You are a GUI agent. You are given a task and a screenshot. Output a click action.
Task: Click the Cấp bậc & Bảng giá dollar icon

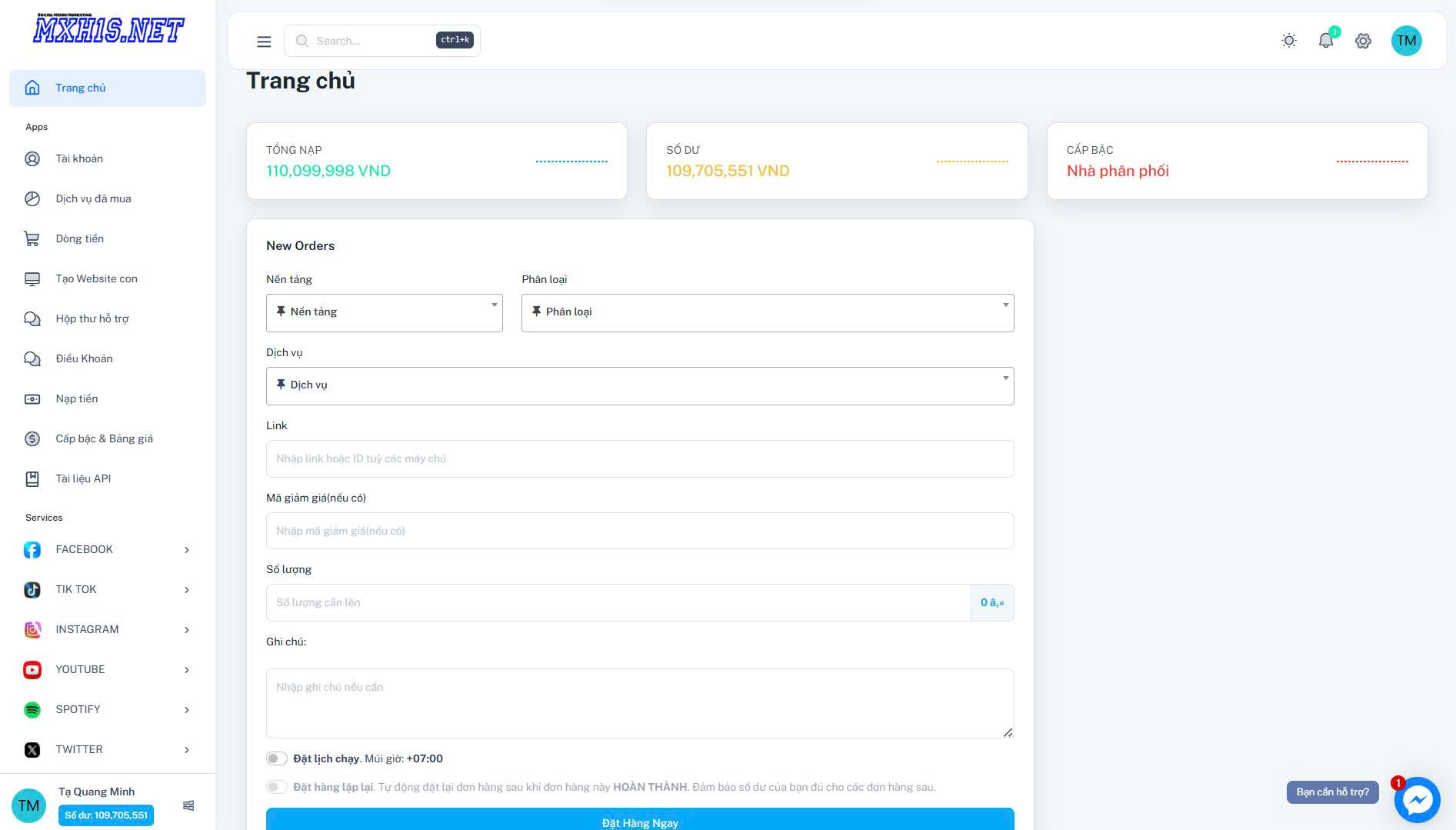click(32, 438)
